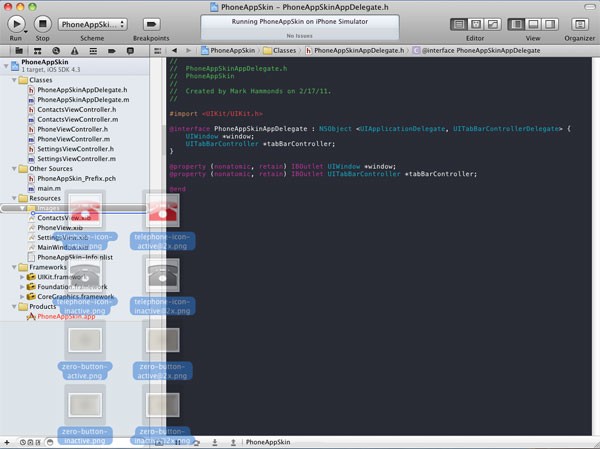600x449 pixels.
Task: Collapse the Resources group
Action: (14, 198)
